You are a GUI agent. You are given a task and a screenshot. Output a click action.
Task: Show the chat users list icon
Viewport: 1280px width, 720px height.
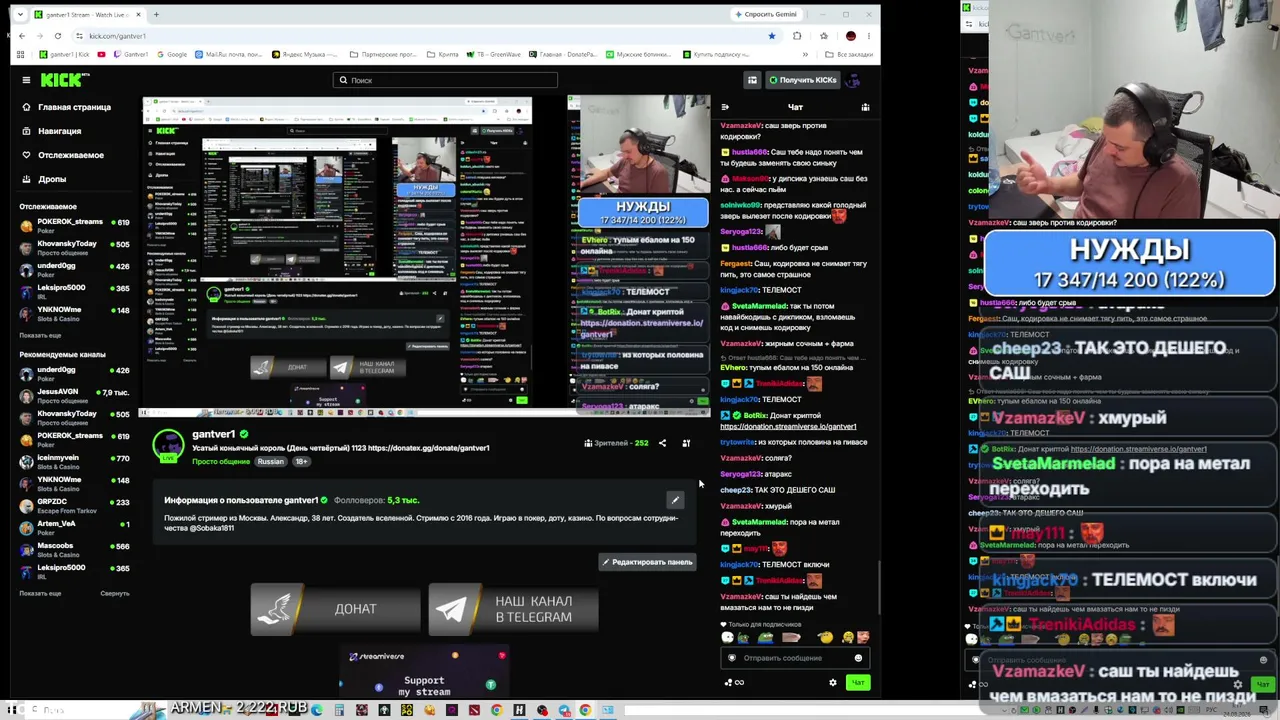coord(865,107)
